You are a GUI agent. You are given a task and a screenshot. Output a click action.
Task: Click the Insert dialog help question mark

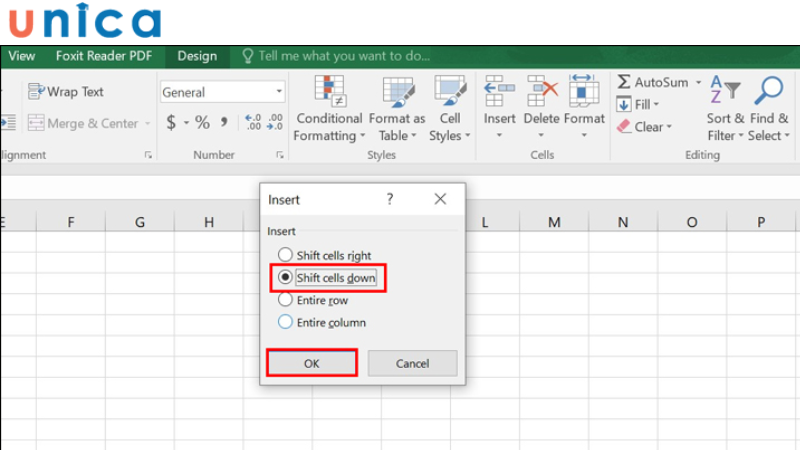390,199
